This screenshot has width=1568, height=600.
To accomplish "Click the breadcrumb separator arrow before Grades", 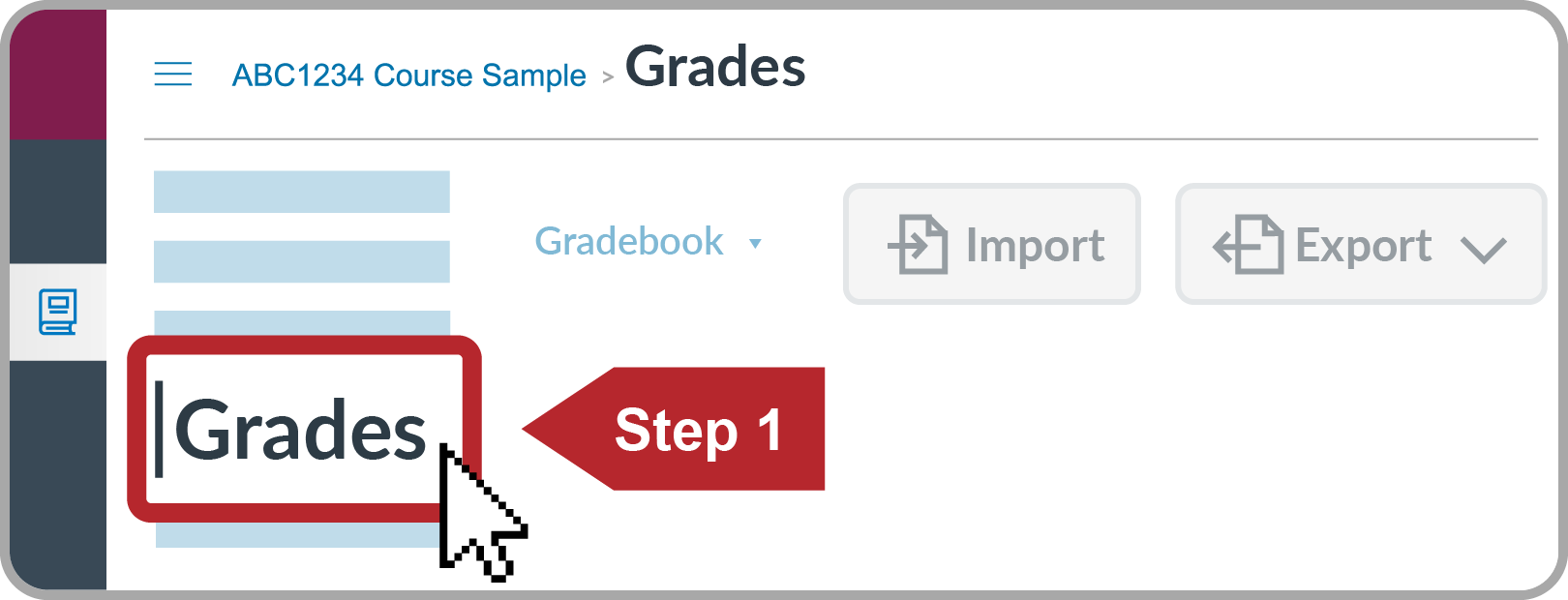I will [608, 77].
